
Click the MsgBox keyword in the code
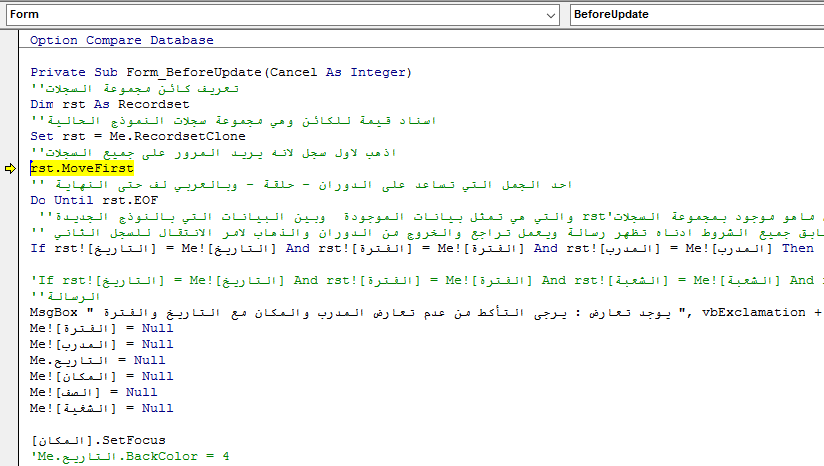click(50, 312)
